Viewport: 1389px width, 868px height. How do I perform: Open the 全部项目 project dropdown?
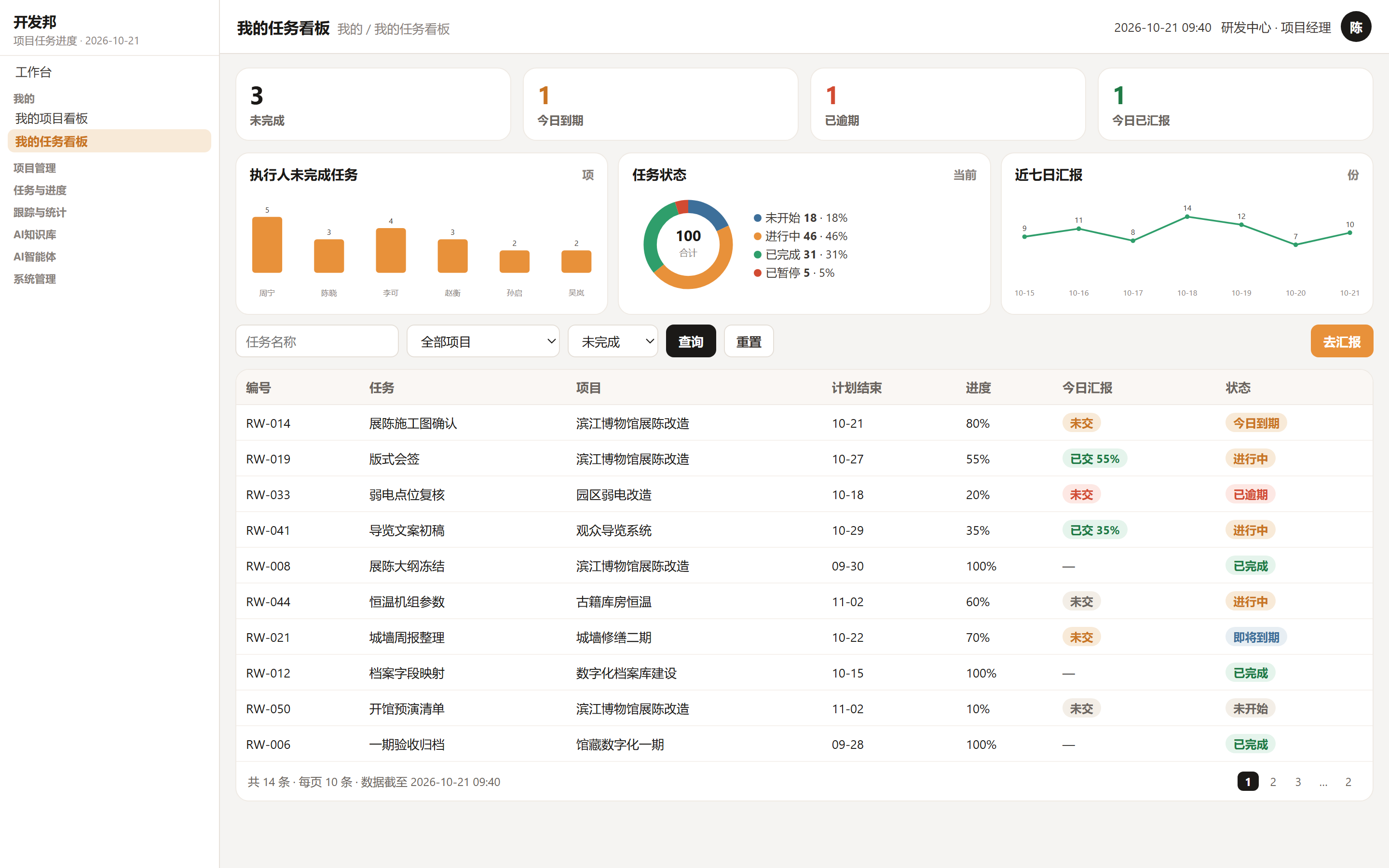pyautogui.click(x=483, y=341)
